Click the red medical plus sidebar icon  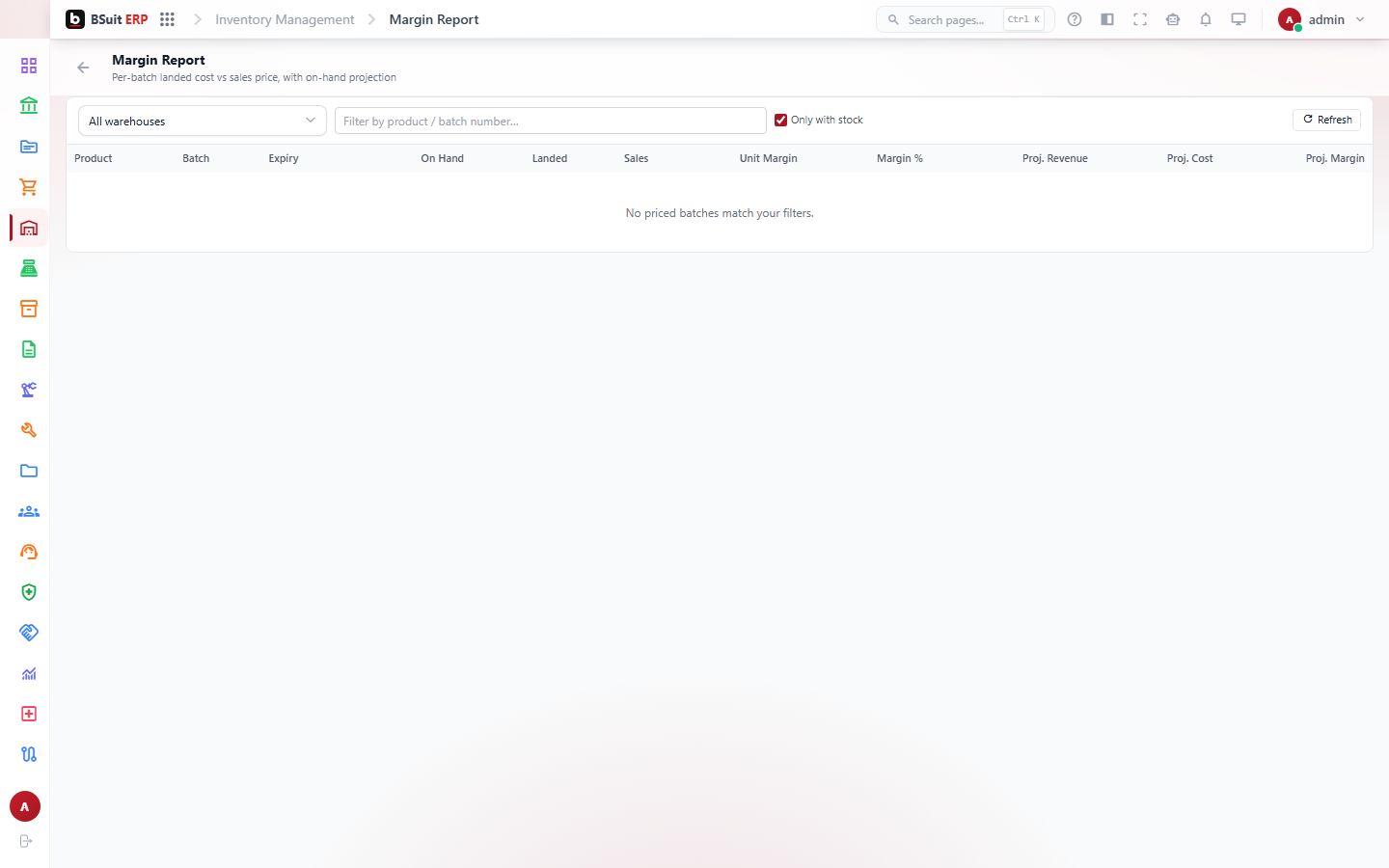(29, 714)
